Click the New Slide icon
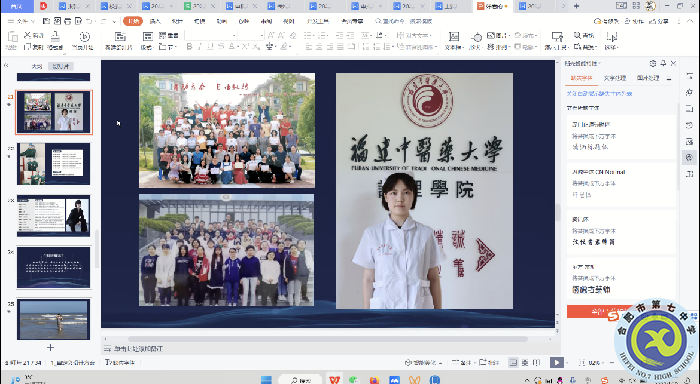 (120, 36)
